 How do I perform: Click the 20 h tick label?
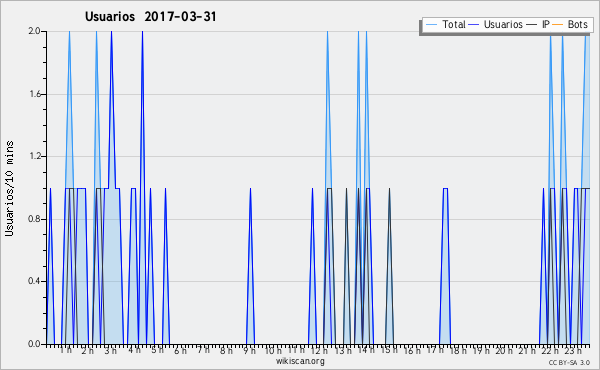click(x=504, y=351)
